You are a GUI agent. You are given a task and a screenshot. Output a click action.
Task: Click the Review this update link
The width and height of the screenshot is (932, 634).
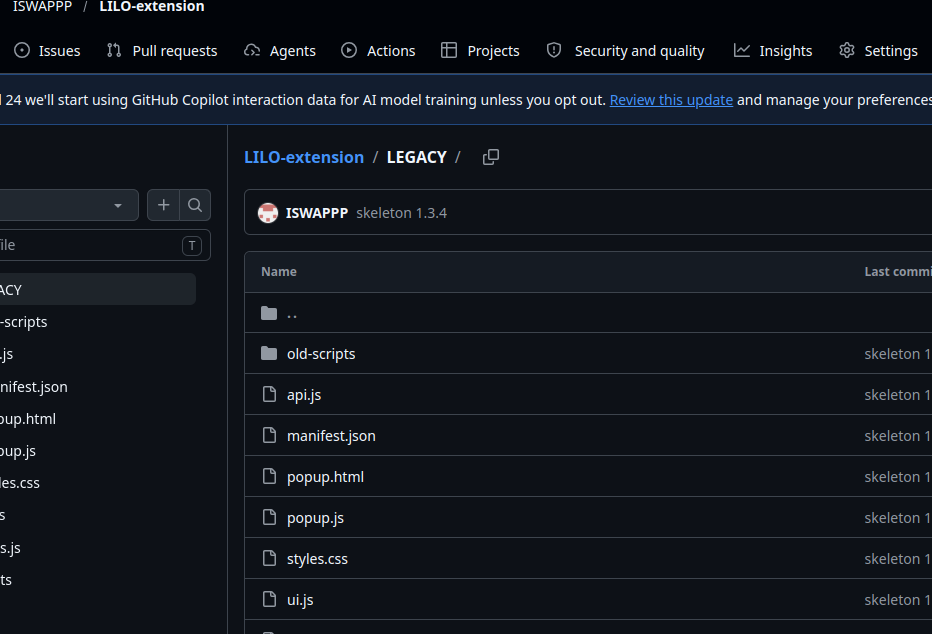[671, 100]
